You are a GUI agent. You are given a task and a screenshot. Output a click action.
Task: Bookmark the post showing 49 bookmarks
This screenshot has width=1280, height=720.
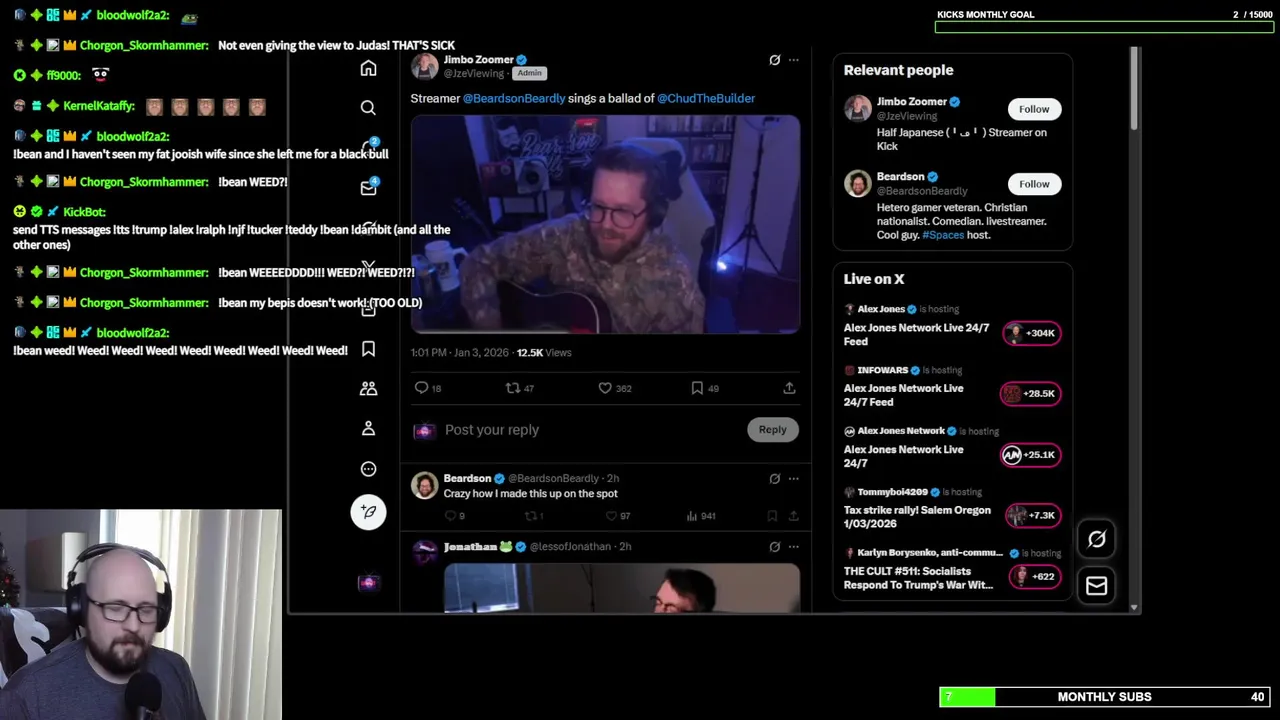click(x=697, y=388)
